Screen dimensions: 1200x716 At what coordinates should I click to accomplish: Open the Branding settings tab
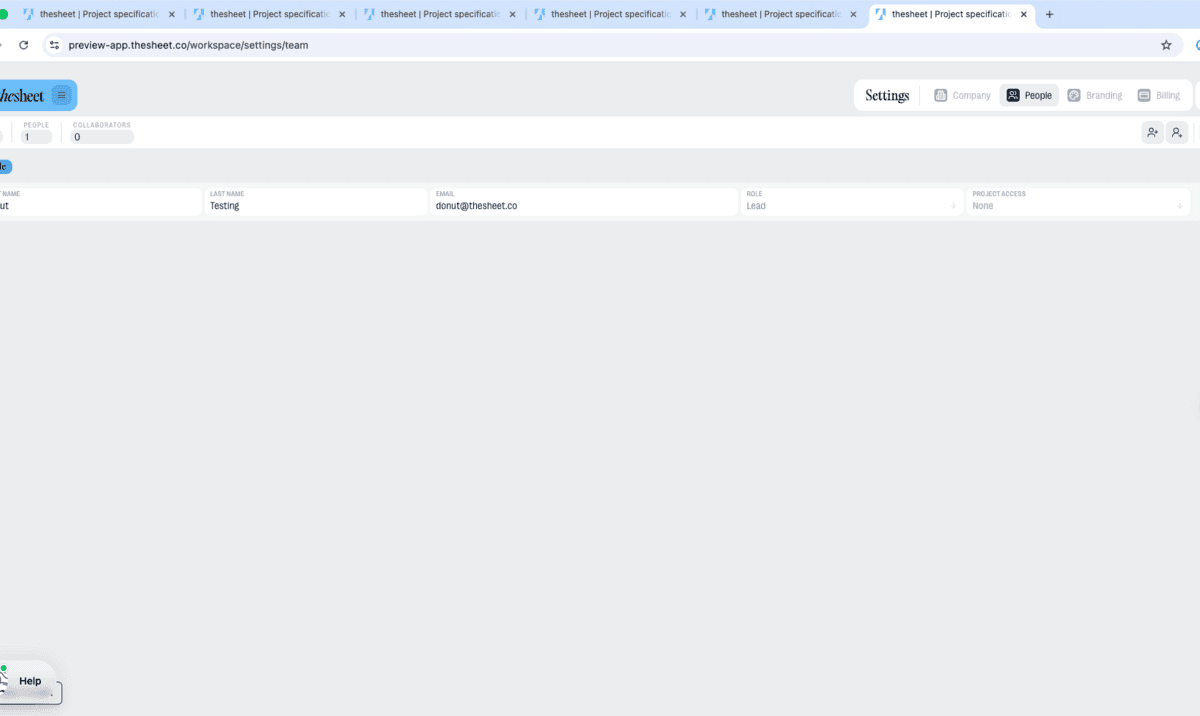1095,96
